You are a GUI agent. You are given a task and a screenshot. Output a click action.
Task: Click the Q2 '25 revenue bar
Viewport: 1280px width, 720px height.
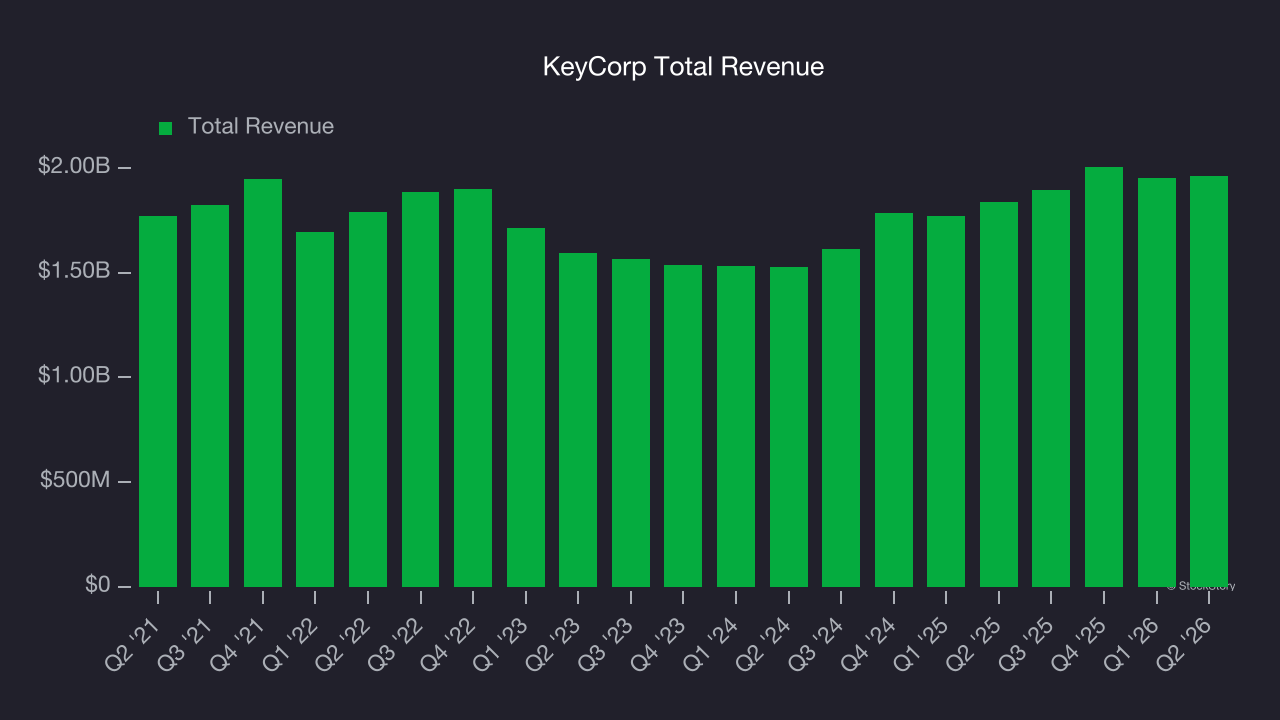999,395
